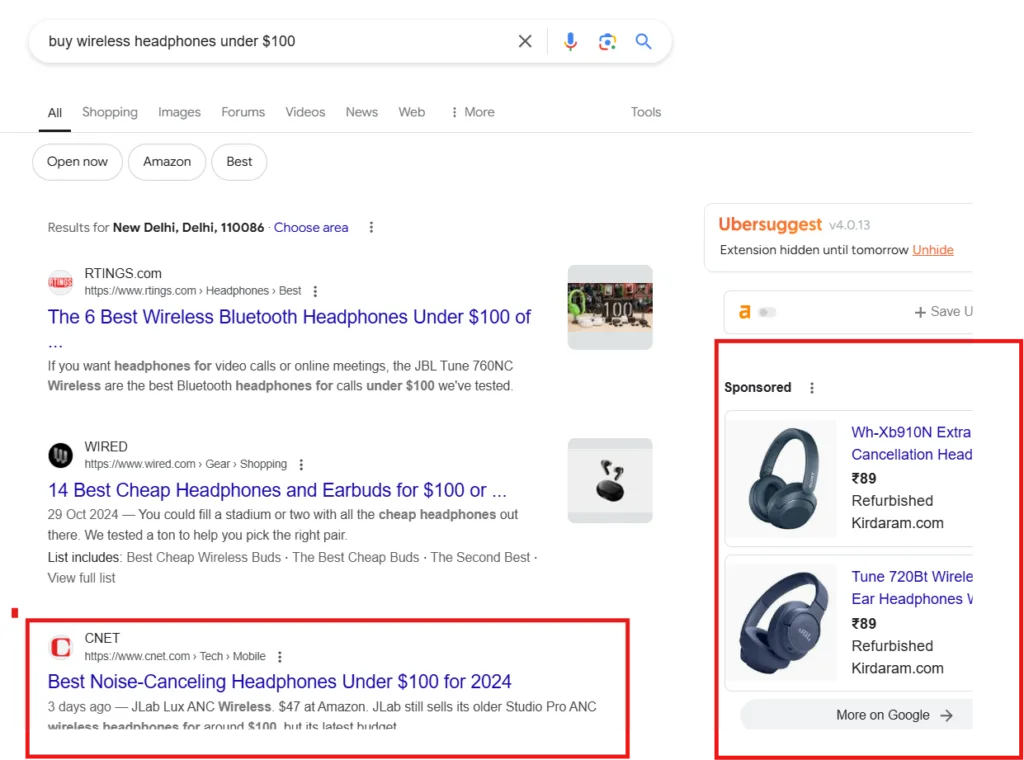Screen dimensions: 1024x760
Task: Click the CNET favicon
Action: click(x=60, y=647)
